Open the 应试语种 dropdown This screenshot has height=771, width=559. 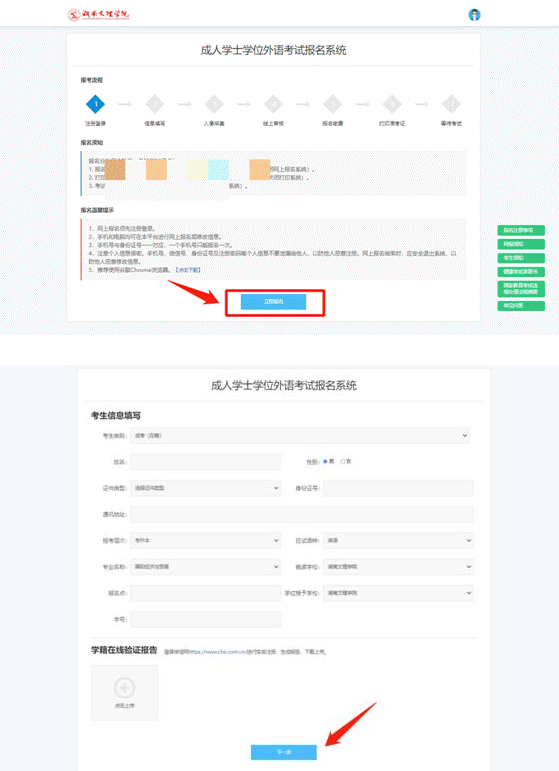pyautogui.click(x=398, y=540)
